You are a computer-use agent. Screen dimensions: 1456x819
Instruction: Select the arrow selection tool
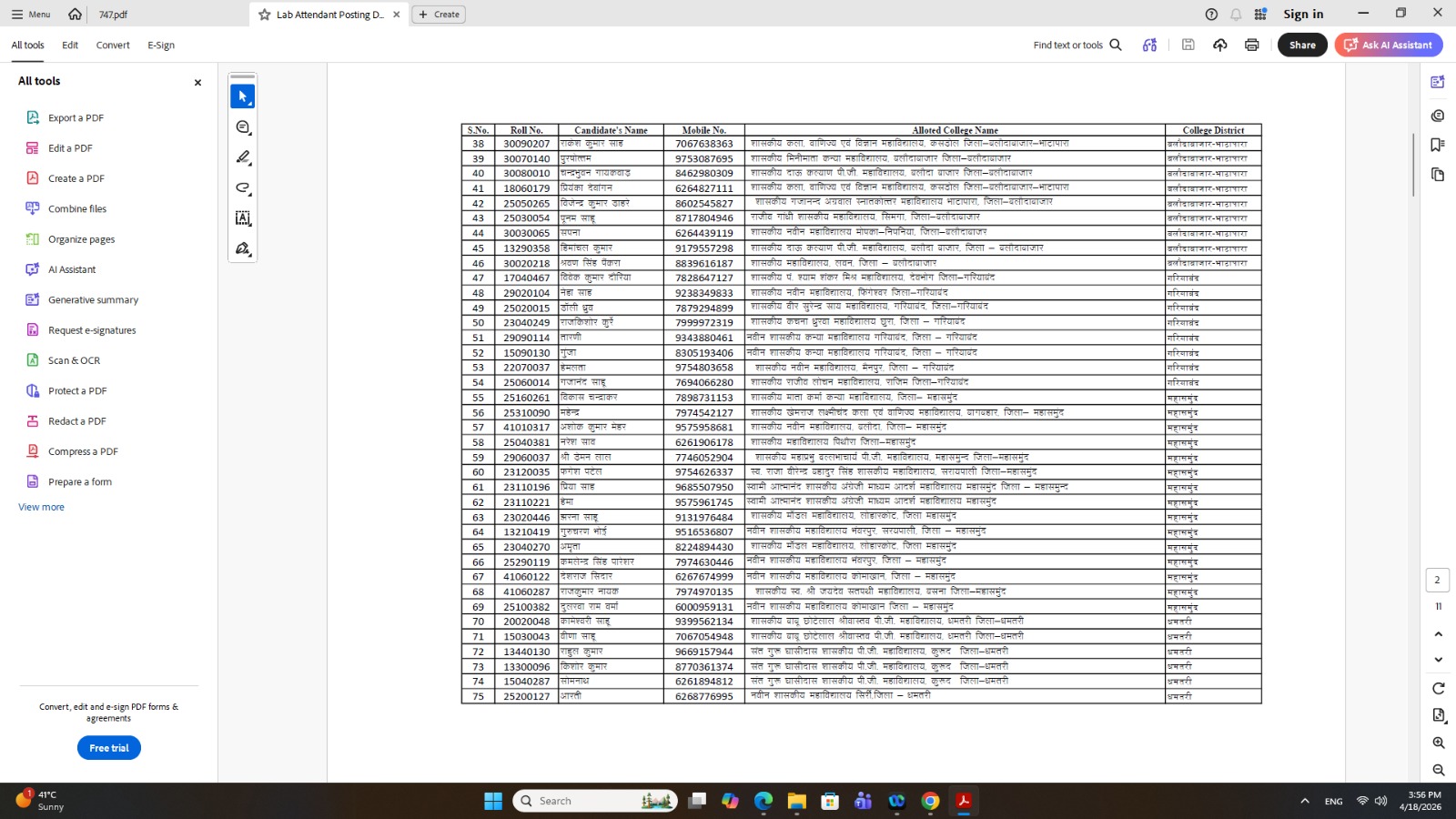click(x=243, y=96)
